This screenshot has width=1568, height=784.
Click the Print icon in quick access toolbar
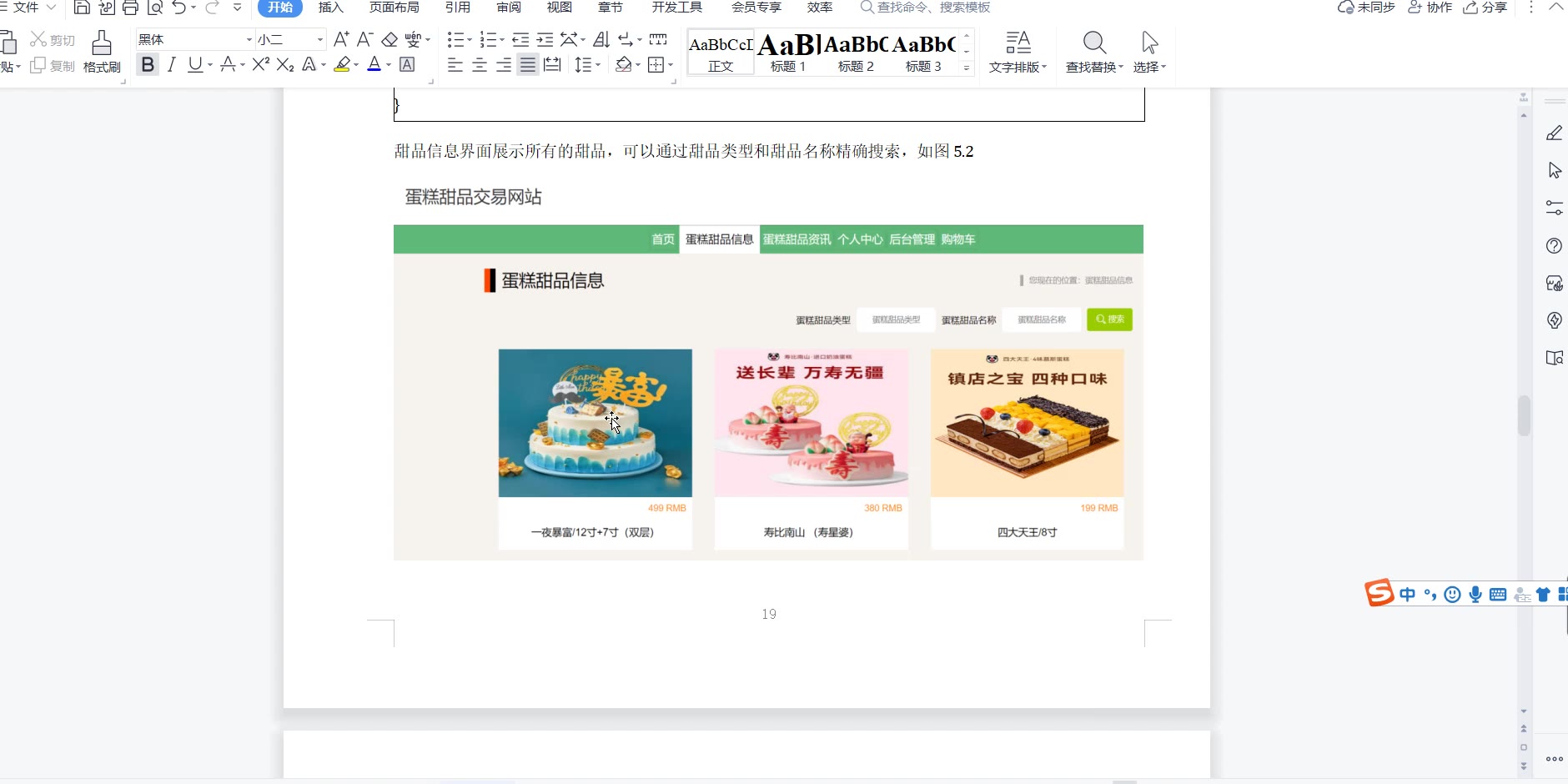130,8
